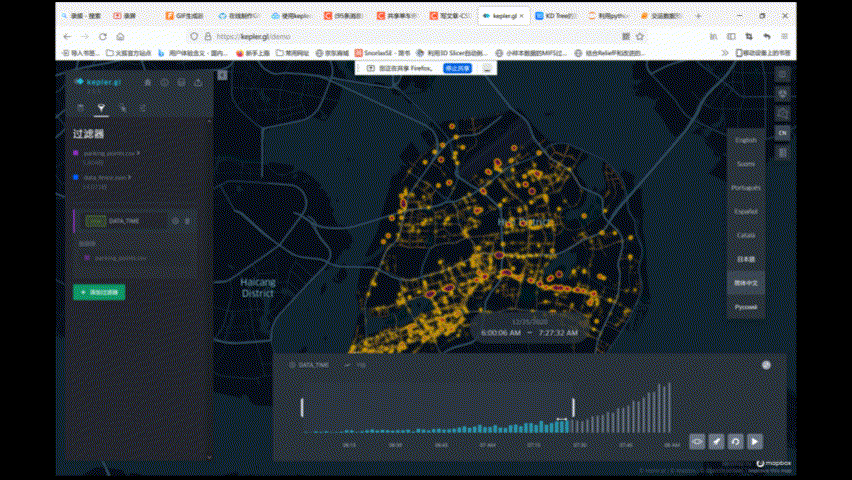Go back using the browser back arrow

(67, 36)
